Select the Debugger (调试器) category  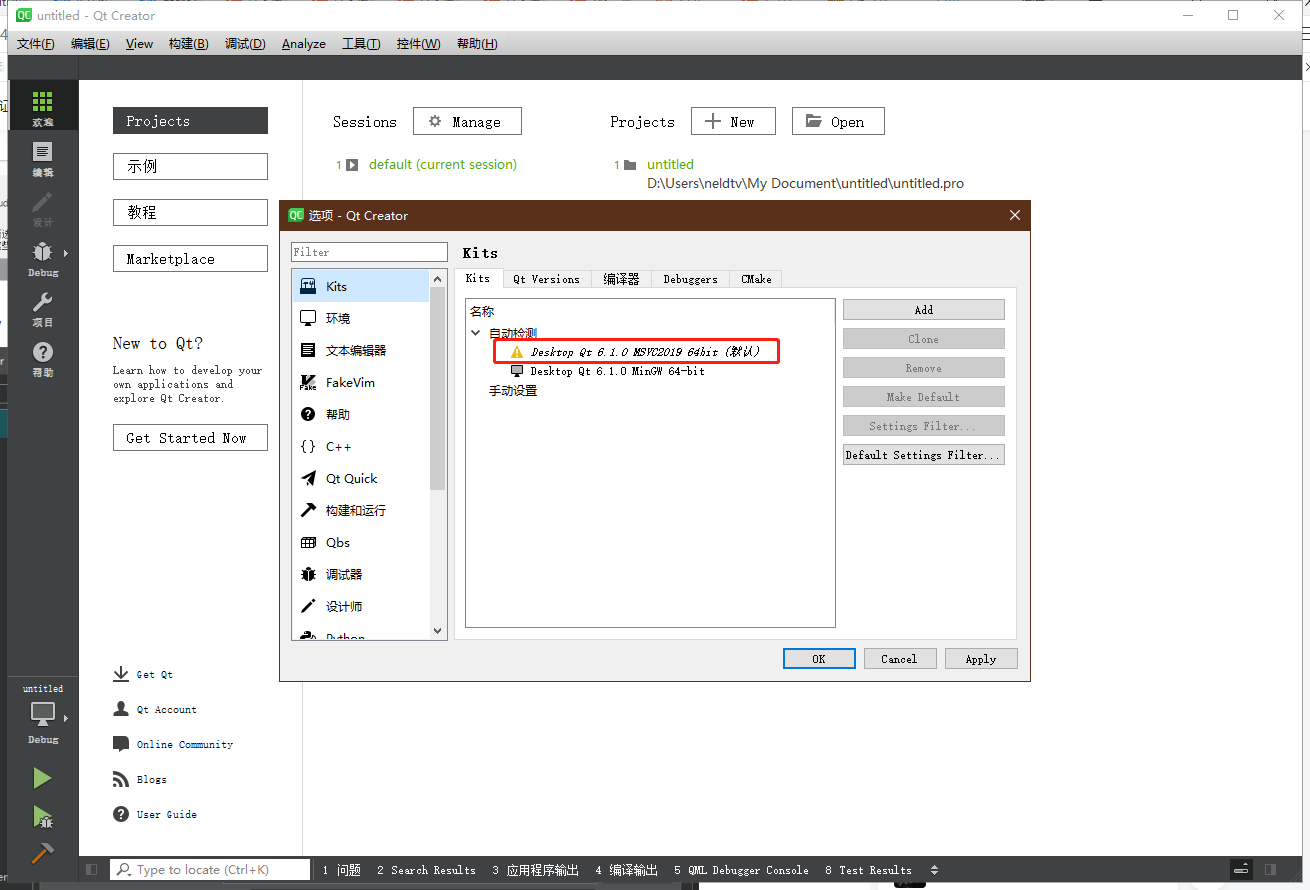point(361,574)
